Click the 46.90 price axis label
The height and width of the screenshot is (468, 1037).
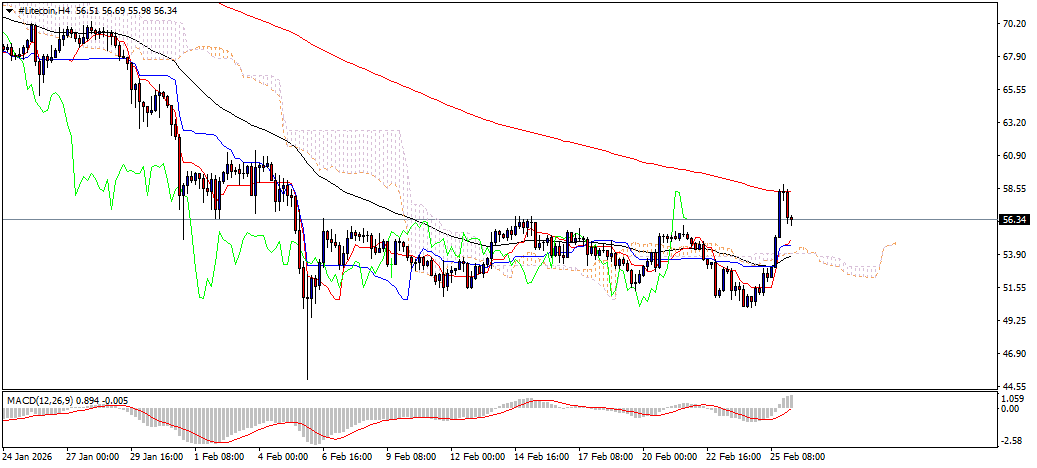click(1014, 354)
